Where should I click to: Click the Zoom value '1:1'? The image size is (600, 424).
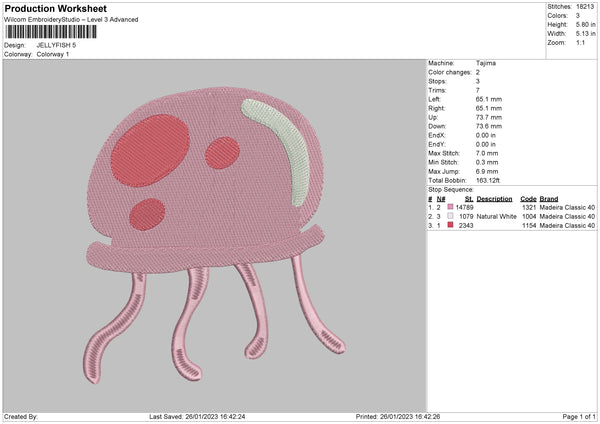point(580,43)
